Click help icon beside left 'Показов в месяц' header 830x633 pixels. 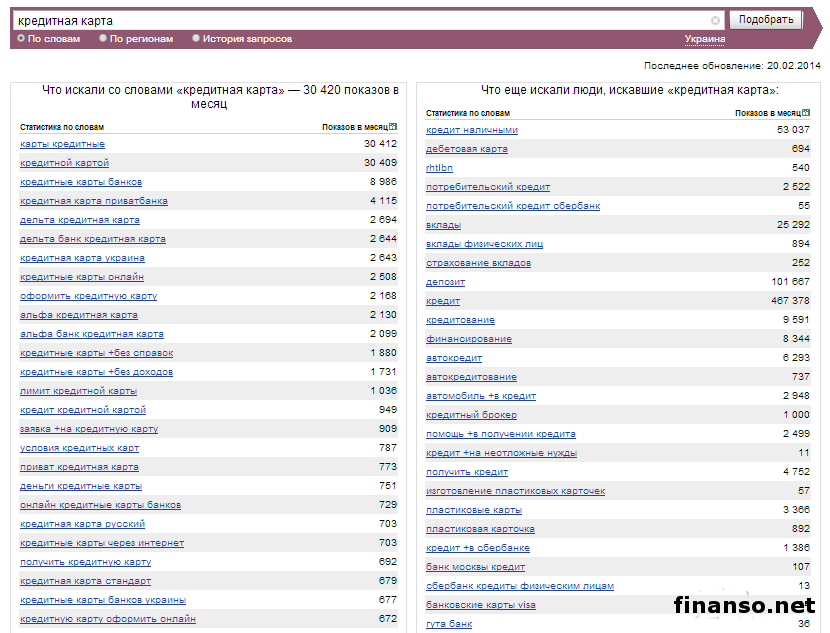393,127
